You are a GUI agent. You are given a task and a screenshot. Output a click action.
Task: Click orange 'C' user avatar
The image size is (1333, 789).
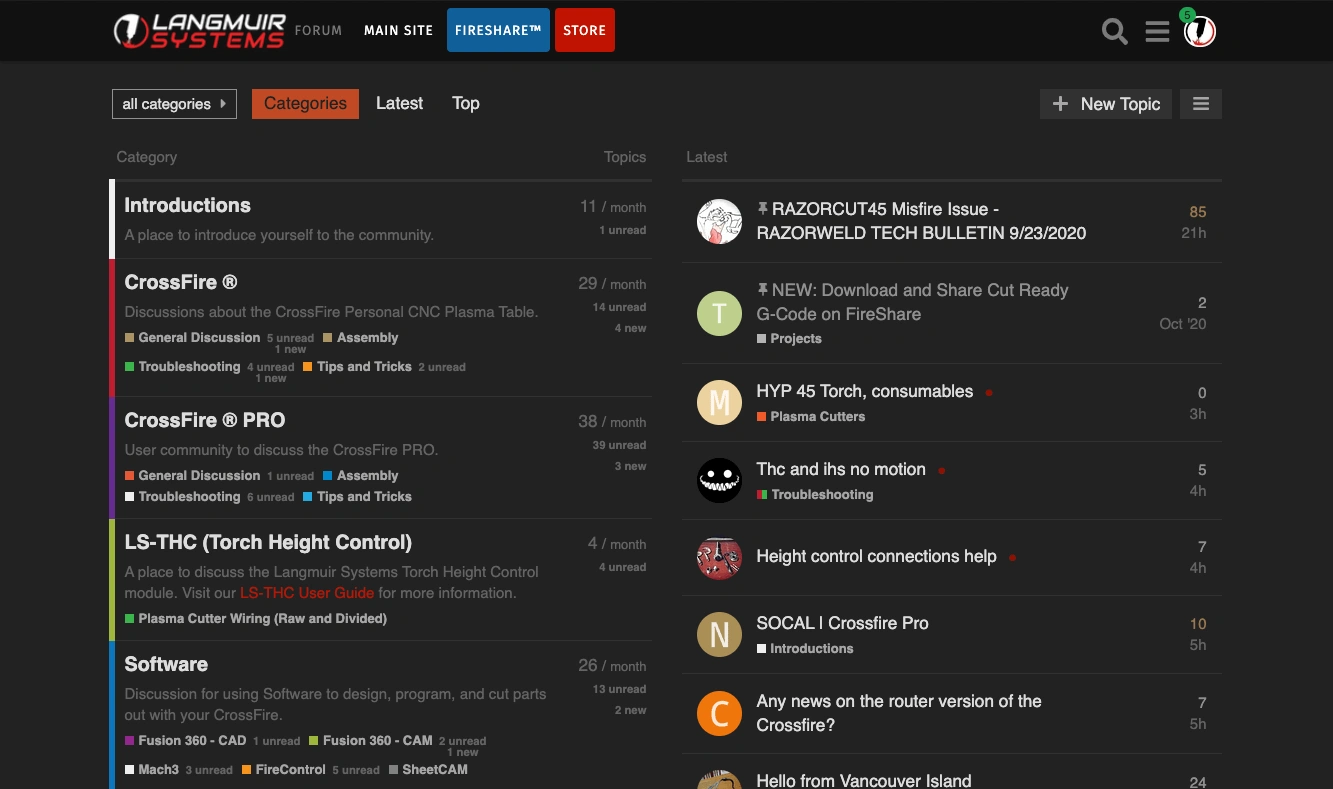pyautogui.click(x=719, y=713)
